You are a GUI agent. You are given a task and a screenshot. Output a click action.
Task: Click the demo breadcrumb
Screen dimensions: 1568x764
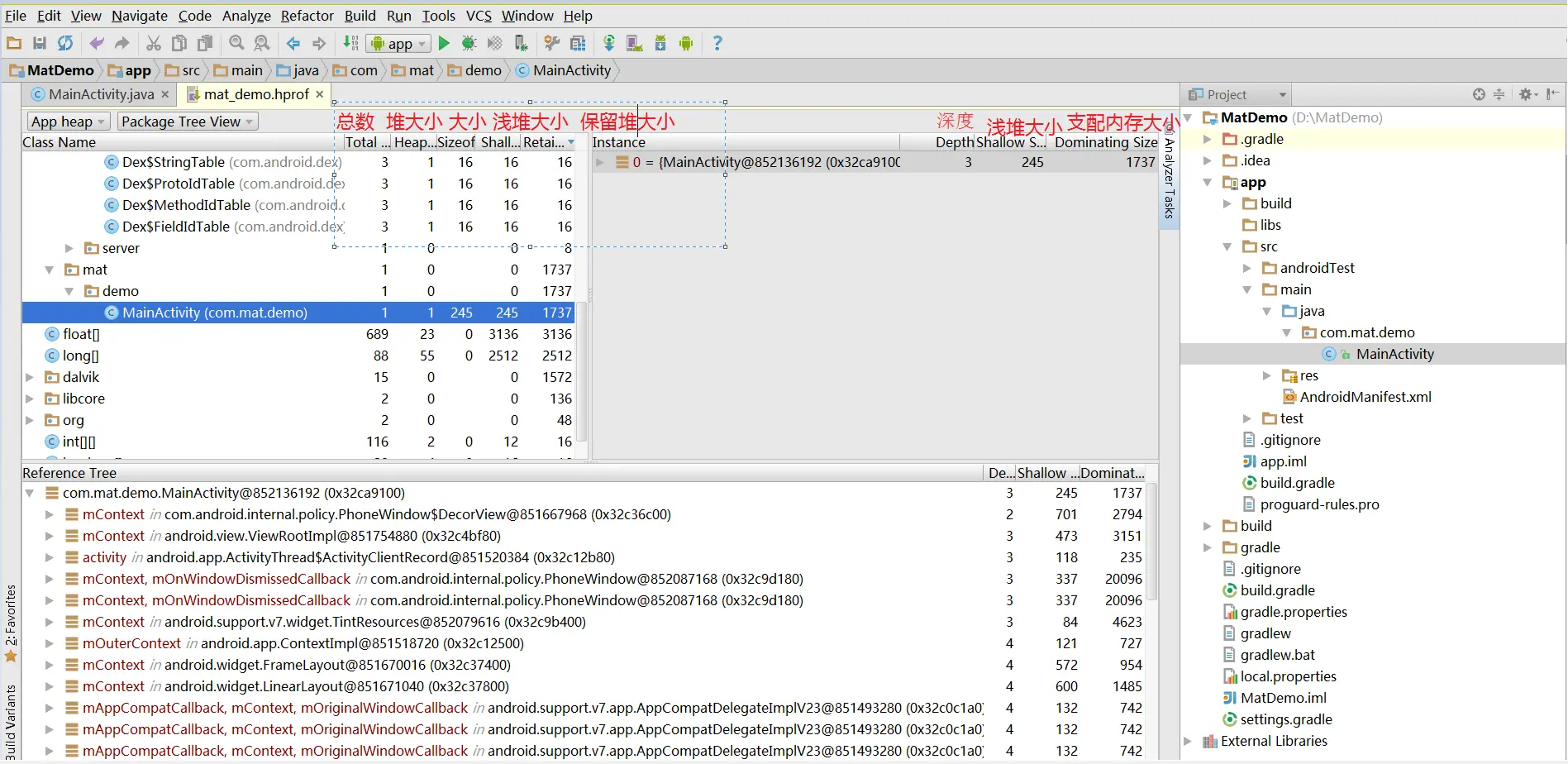click(475, 70)
